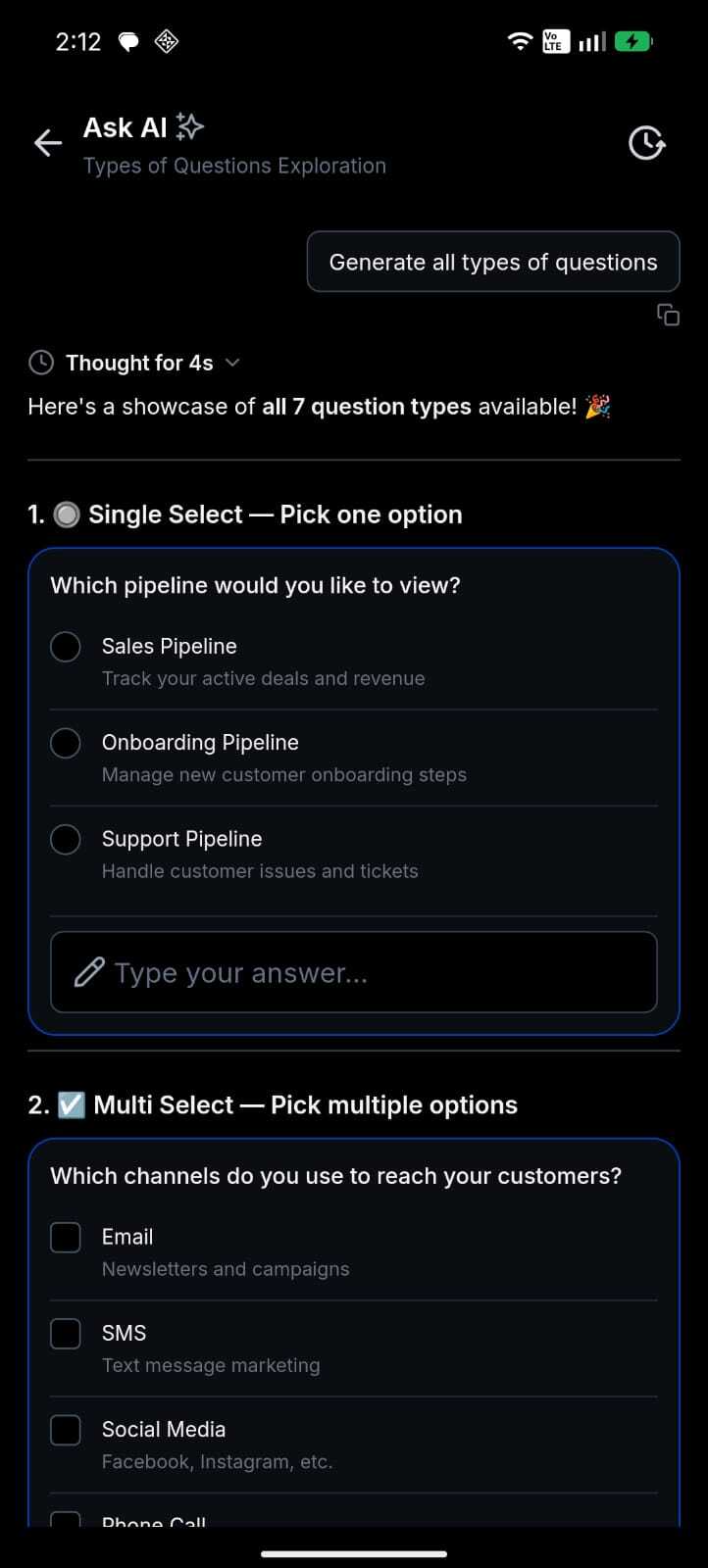Viewport: 708px width, 1568px height.
Task: Expand the Thought for 4s chevron
Action: pyautogui.click(x=232, y=363)
